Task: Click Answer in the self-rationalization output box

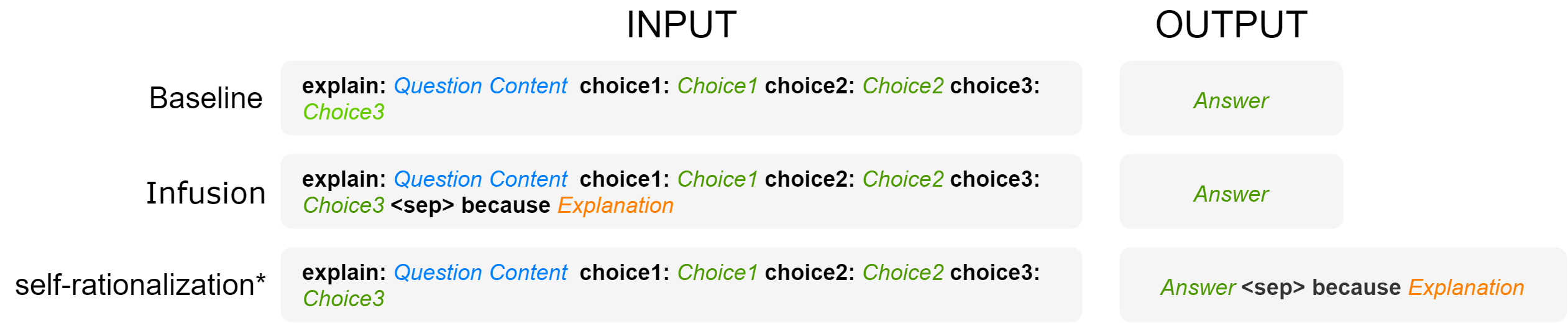Action: coord(1198,288)
